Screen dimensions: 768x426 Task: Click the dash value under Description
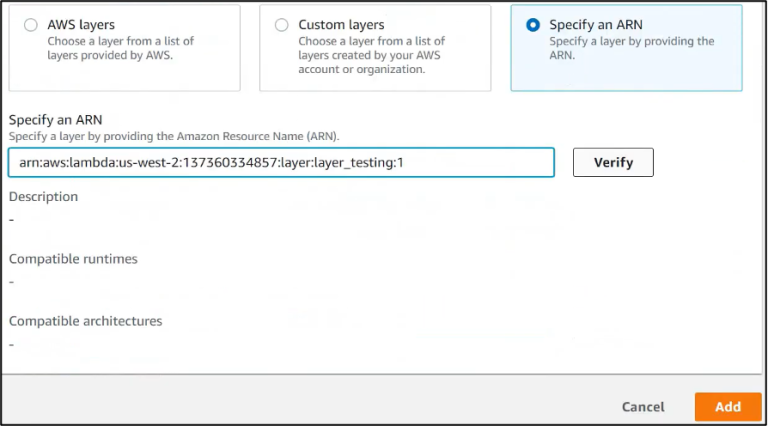coord(12,219)
